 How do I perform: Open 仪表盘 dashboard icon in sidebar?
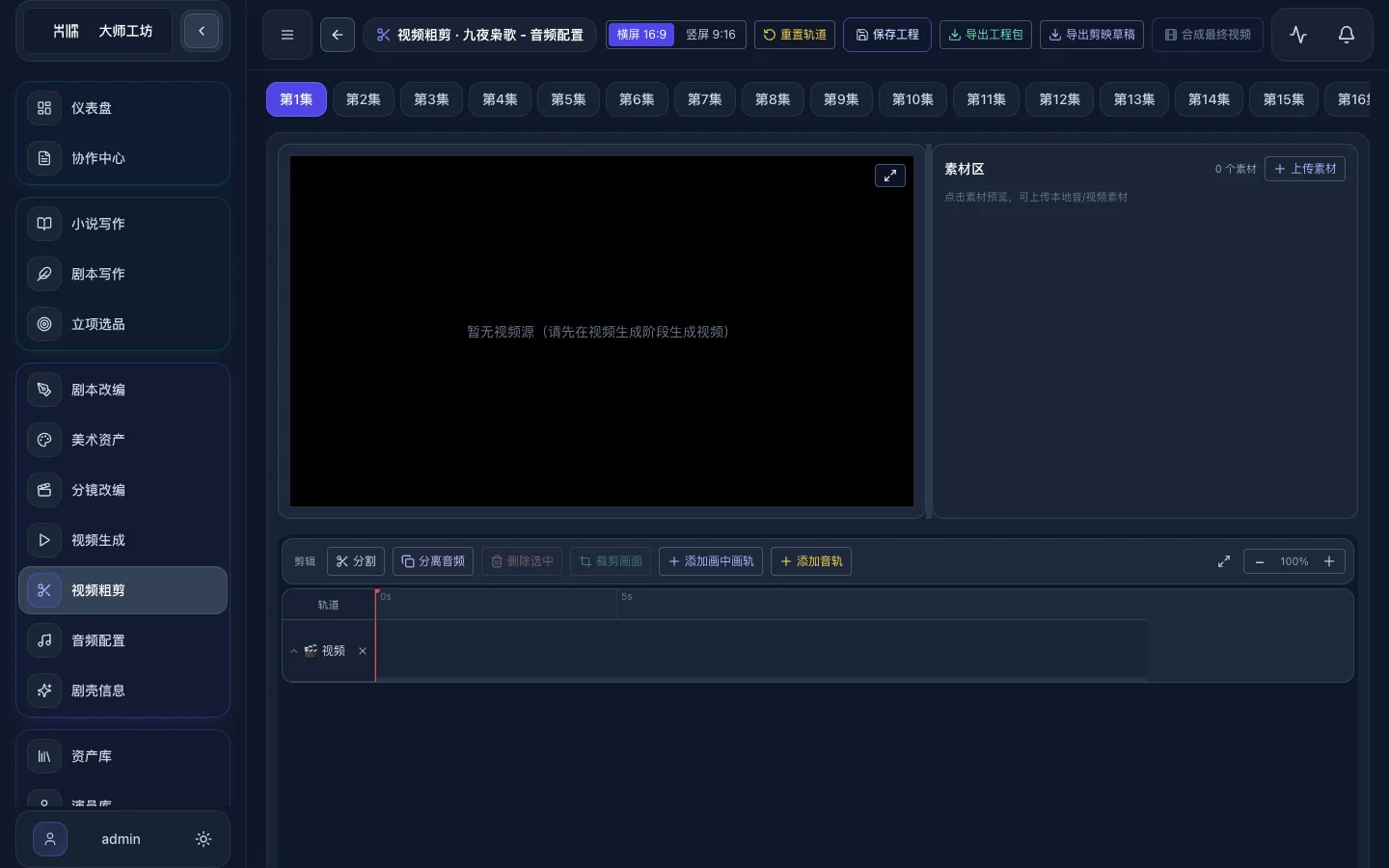pyautogui.click(x=44, y=108)
